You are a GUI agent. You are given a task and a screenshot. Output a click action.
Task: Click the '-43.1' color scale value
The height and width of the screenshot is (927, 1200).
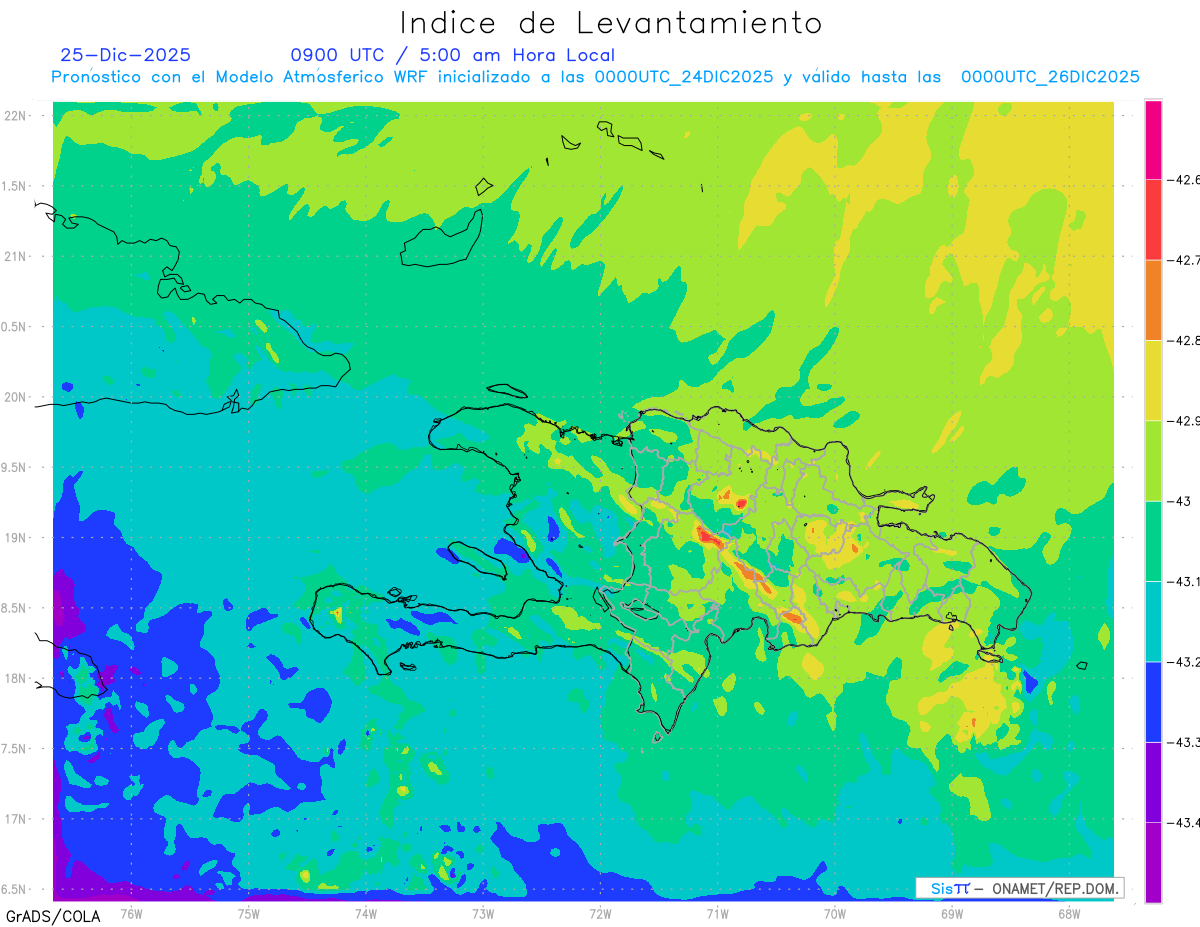point(1182,581)
